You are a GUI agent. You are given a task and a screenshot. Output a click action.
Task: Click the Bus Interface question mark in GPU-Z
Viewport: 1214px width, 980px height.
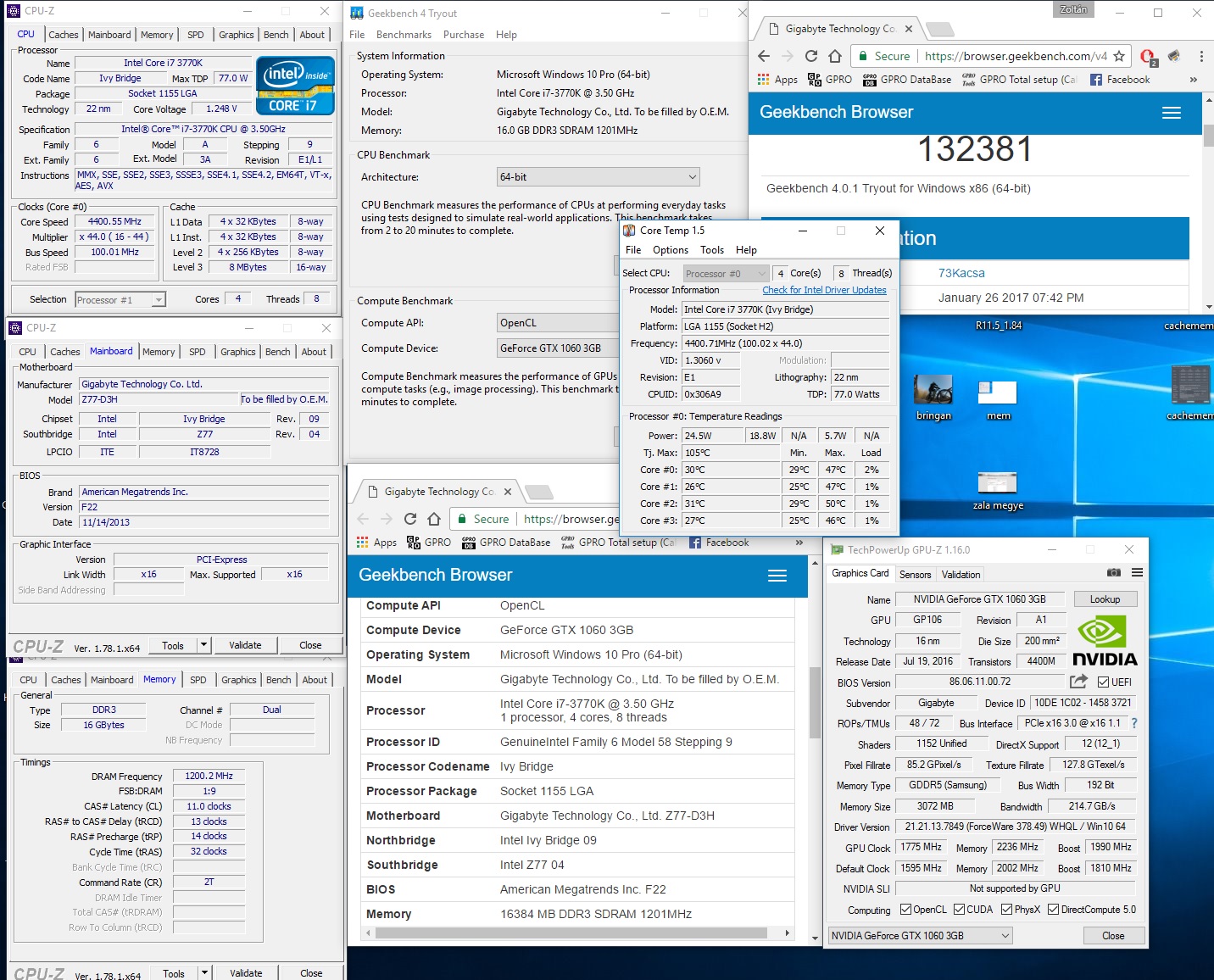[x=1134, y=723]
